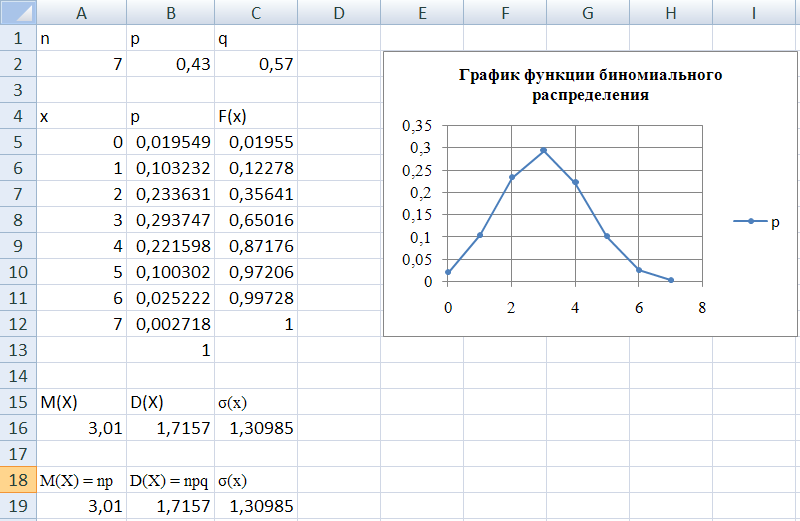Click the 'D(X)' label in row 15
This screenshot has height=521, width=800.
[170, 402]
